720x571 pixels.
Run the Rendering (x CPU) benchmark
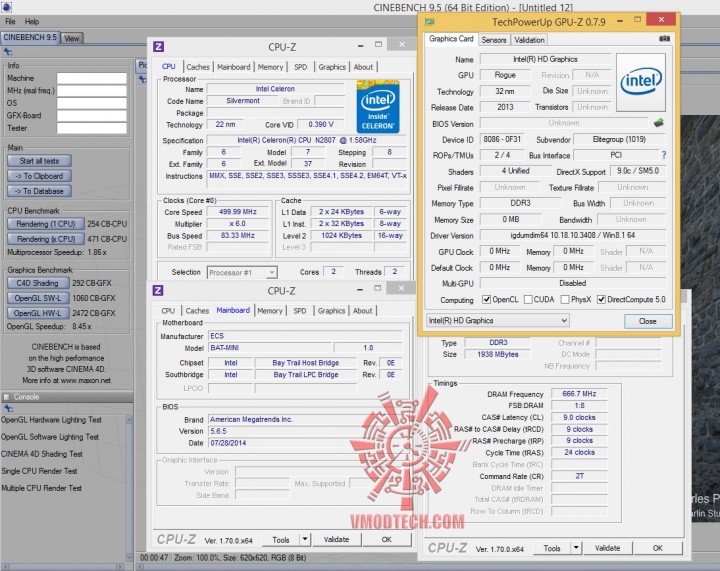(x=45, y=239)
